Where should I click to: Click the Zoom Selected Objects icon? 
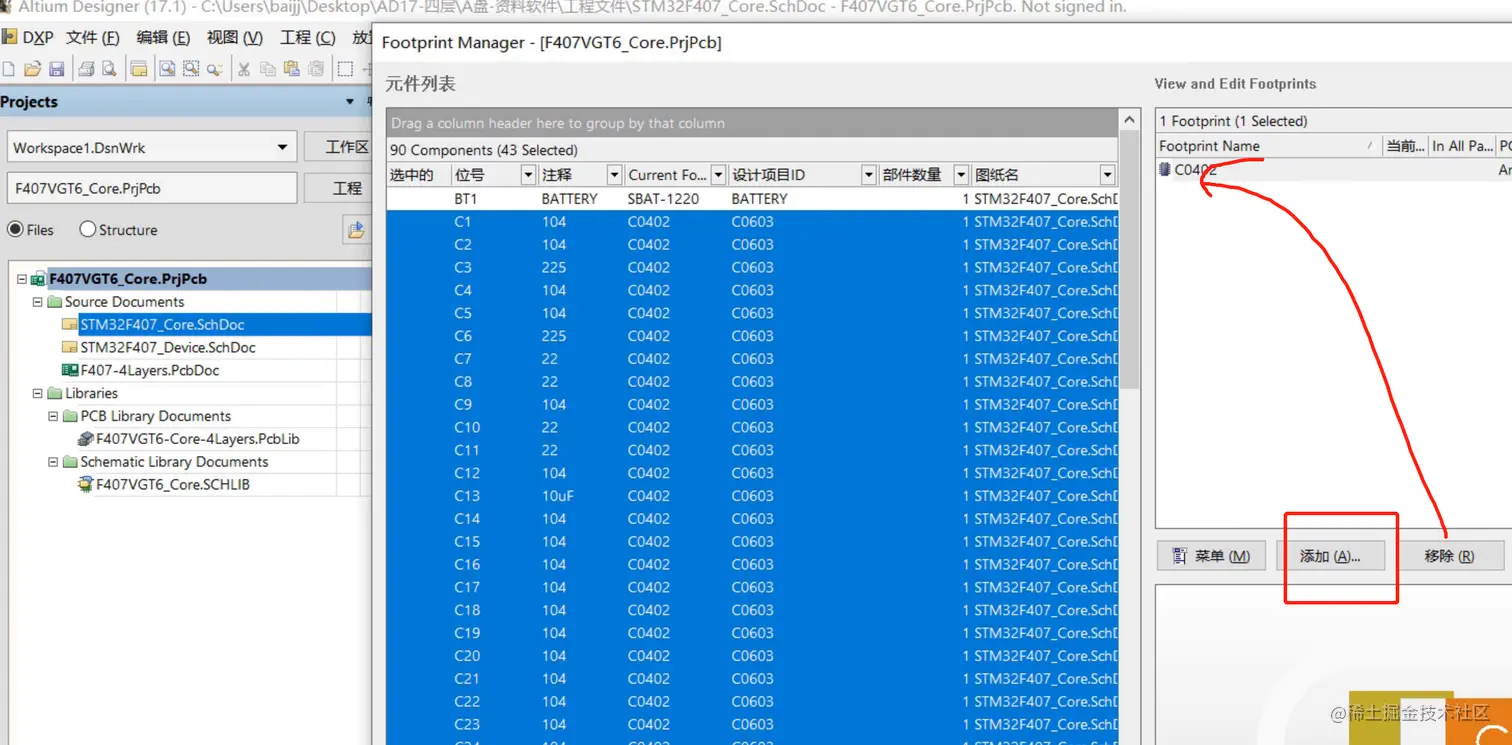click(214, 69)
